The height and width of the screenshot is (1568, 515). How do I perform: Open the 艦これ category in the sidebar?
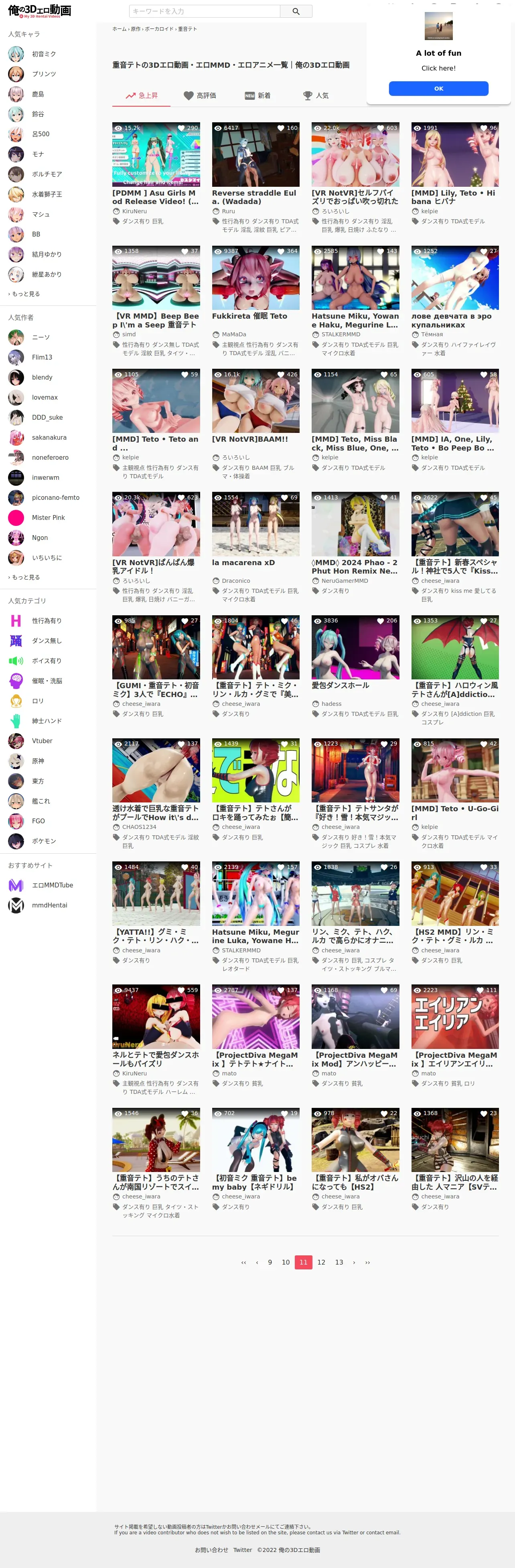pyautogui.click(x=41, y=801)
